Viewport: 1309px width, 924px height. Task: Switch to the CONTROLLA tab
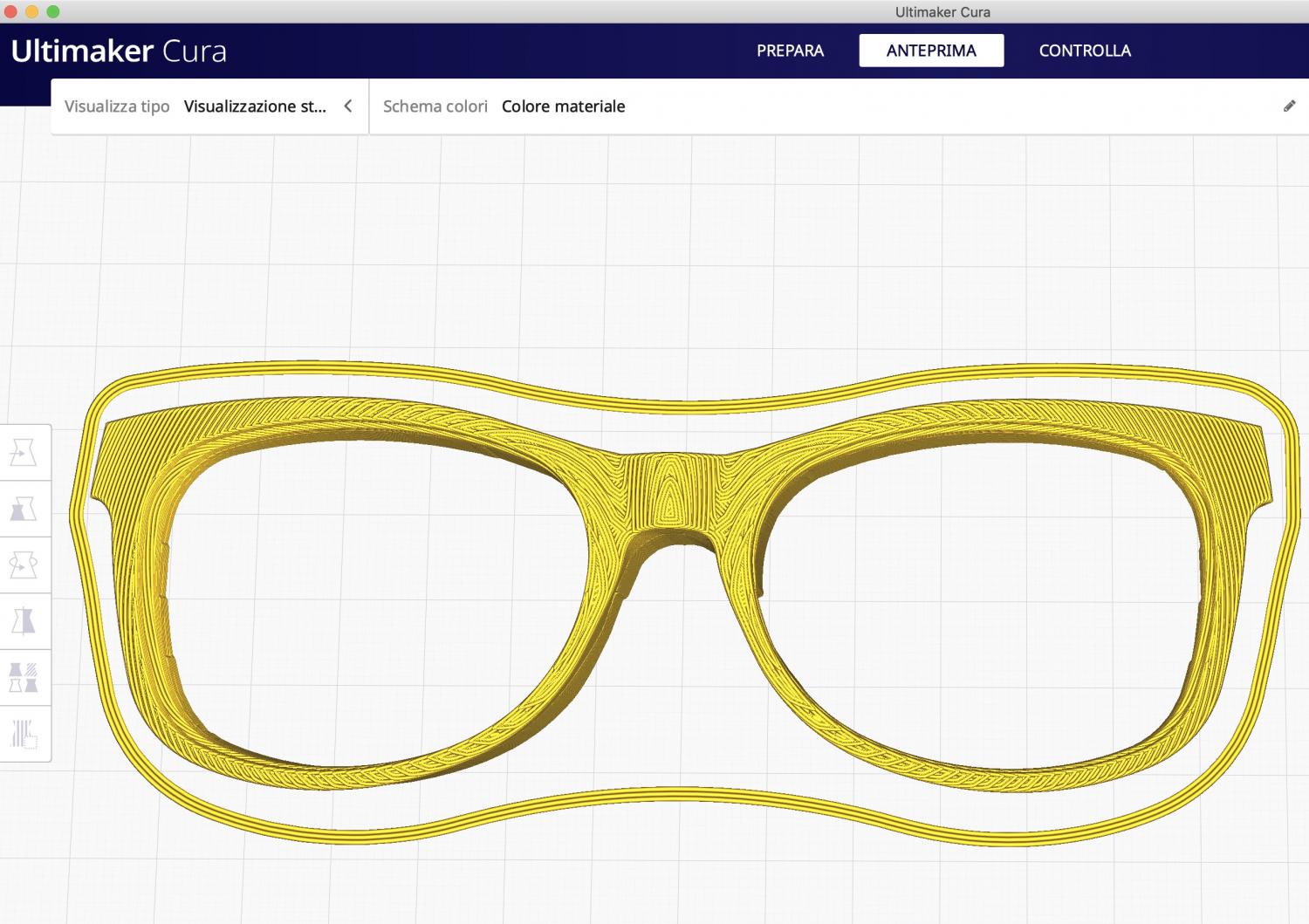[x=1085, y=51]
